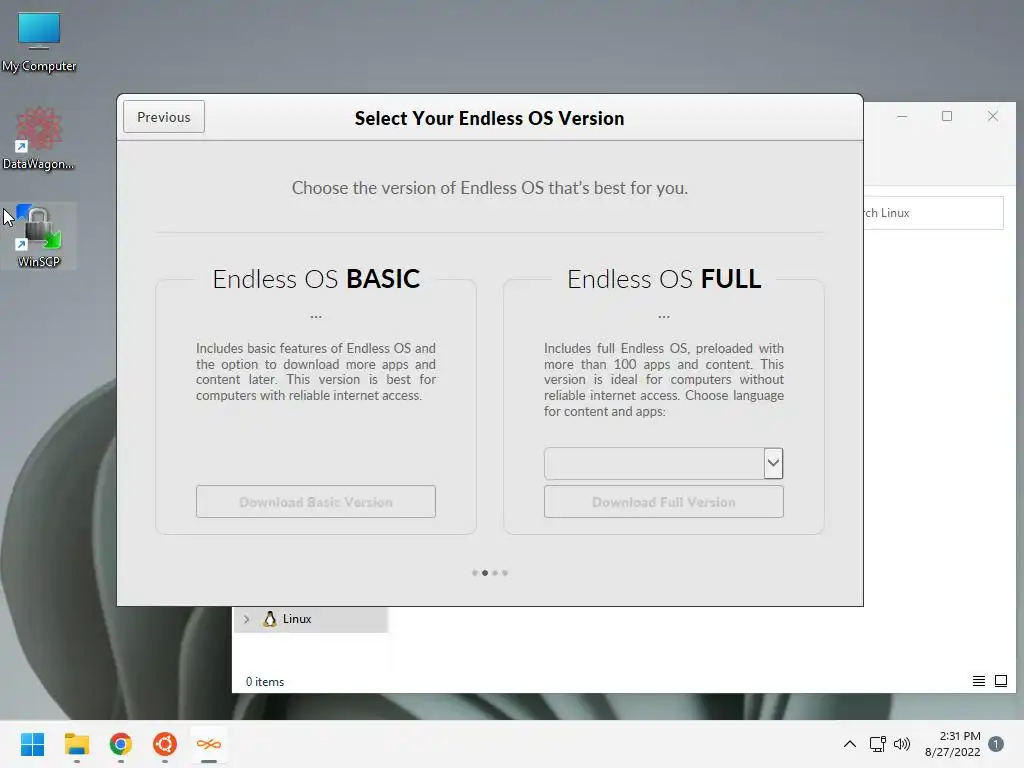Open the network status tray icon
Screen dimensions: 1024x768
coord(877,744)
